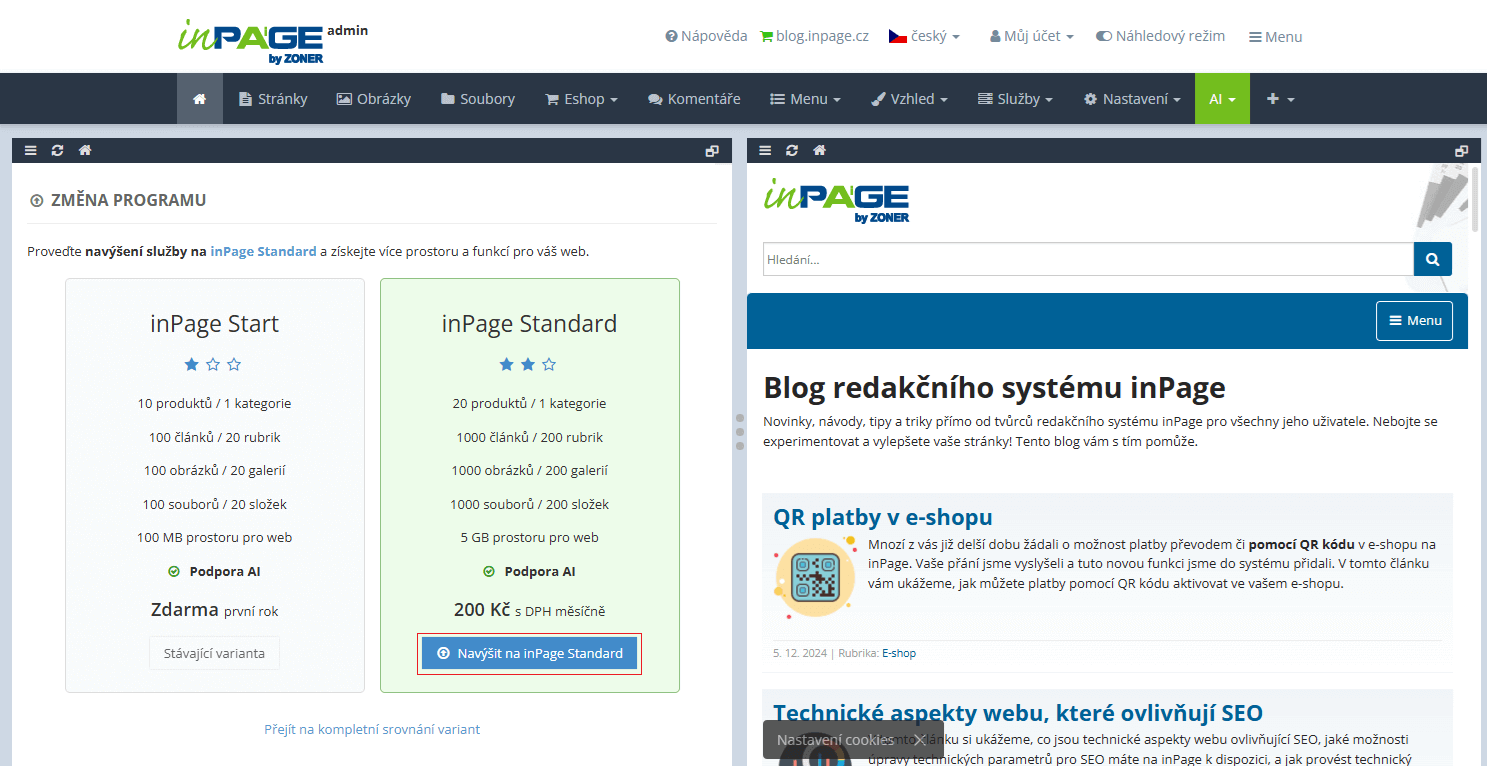Refresh the right panel with reload icon

coord(793,150)
